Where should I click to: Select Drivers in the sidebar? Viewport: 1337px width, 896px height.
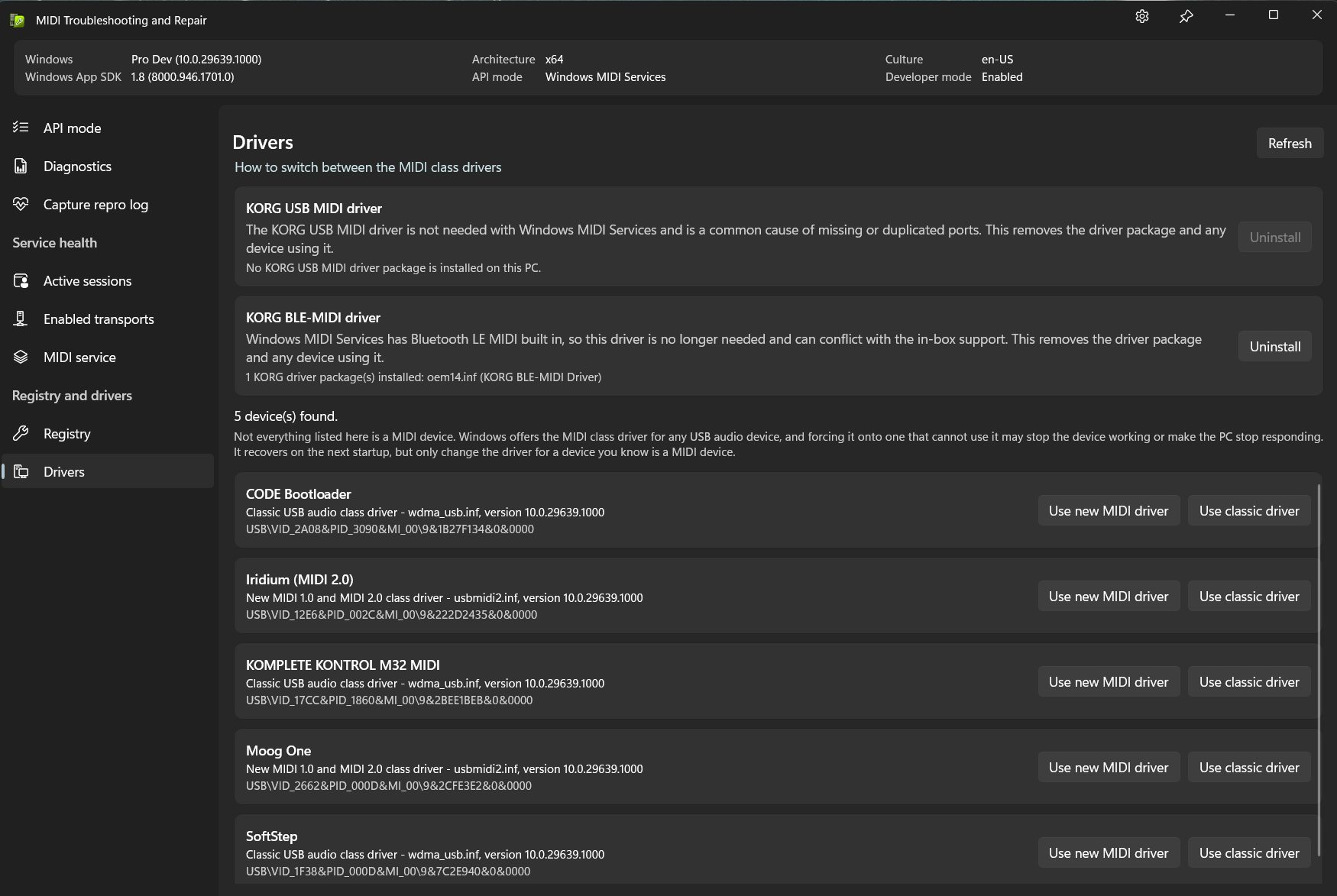coord(108,471)
